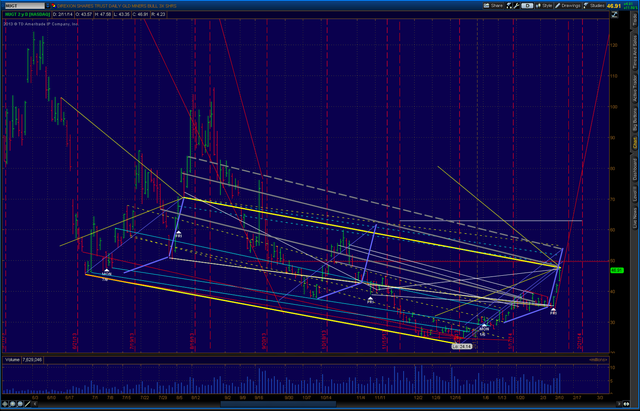Open the Big Buttons side tab
The height and width of the screenshot is (411, 640).
[635, 120]
